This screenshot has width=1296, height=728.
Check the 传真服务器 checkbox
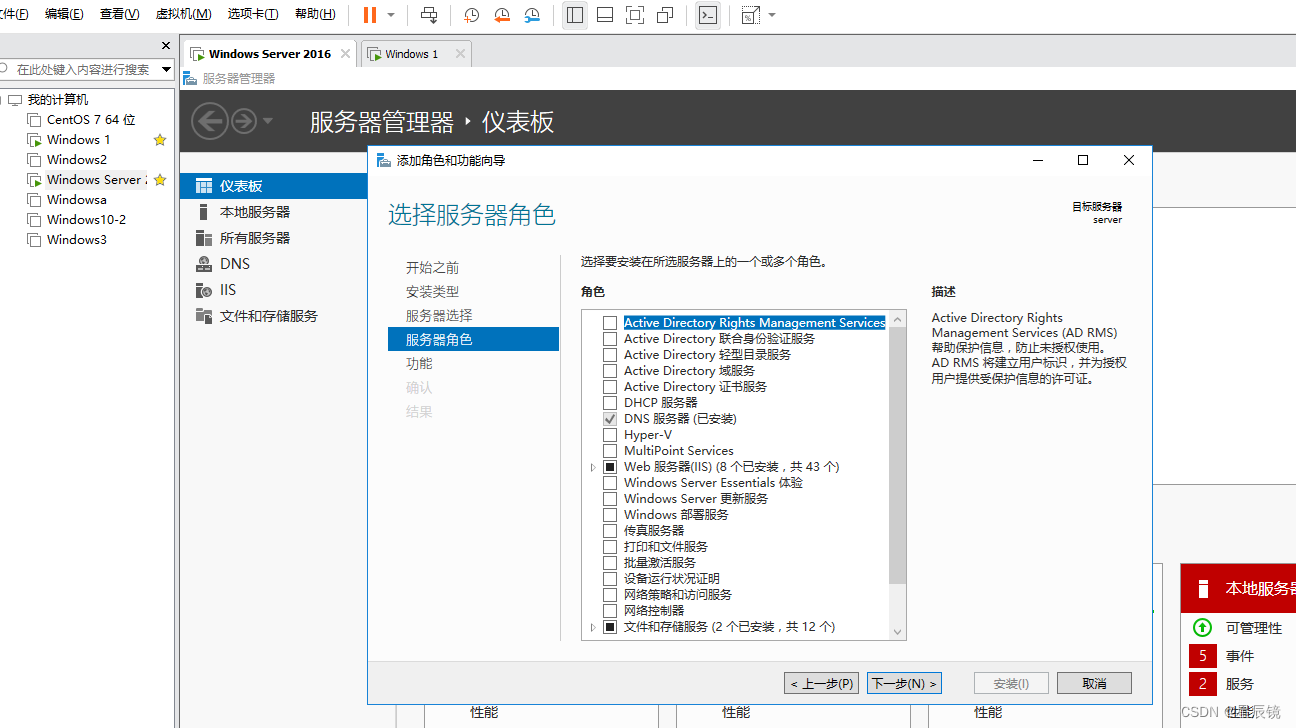pyautogui.click(x=610, y=530)
